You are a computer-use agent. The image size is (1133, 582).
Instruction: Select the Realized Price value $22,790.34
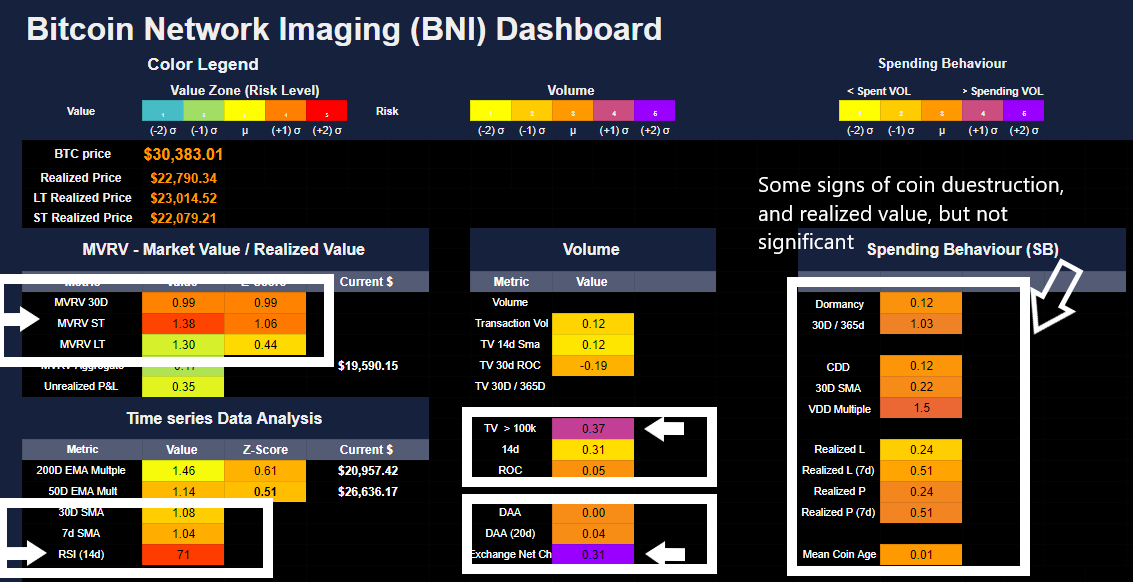[184, 178]
